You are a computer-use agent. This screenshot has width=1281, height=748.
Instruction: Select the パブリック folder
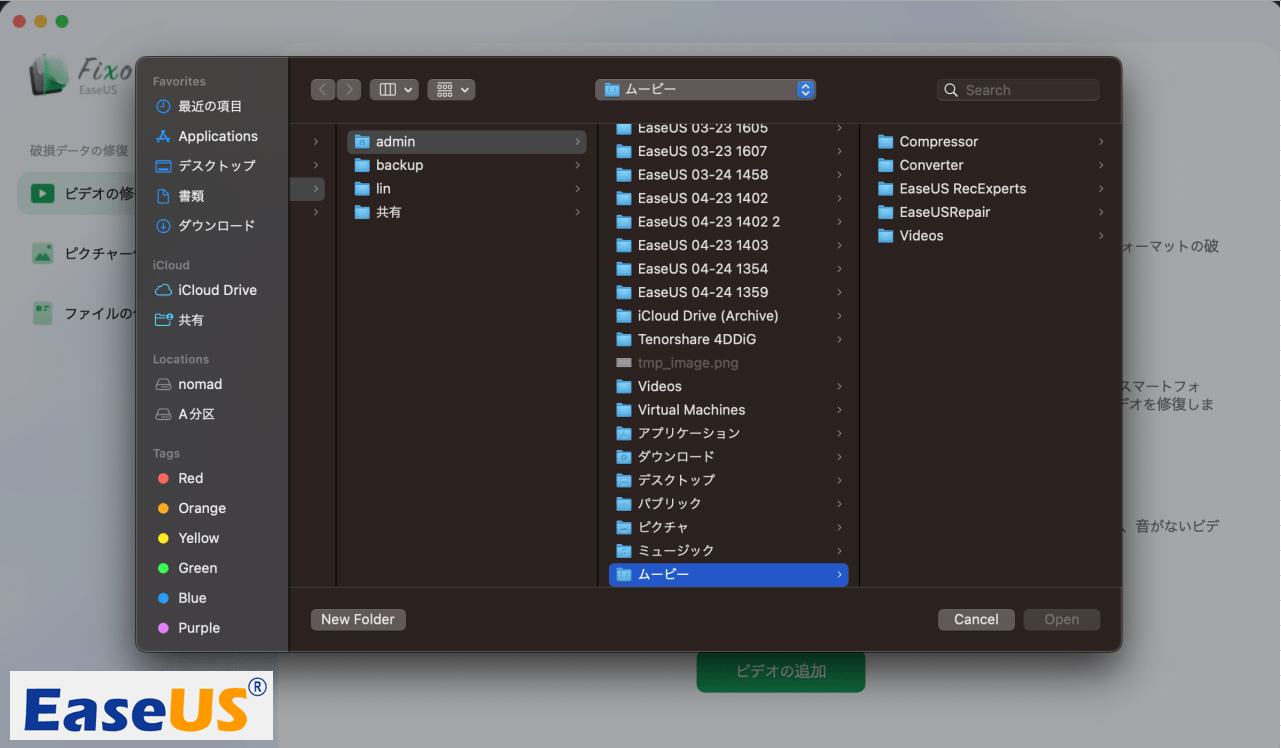point(728,504)
